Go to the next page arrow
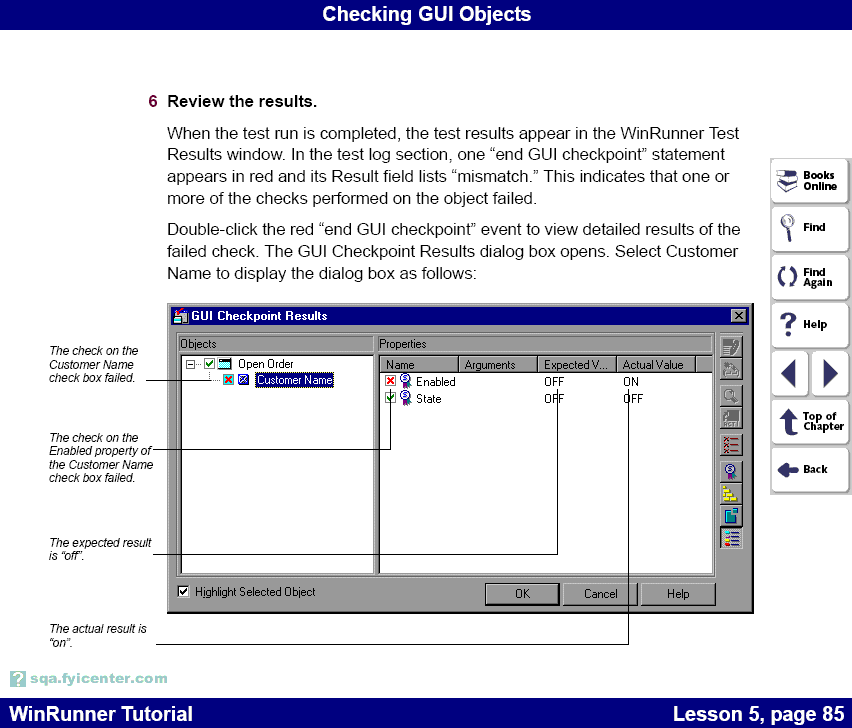Screen dimensions: 852x728 [829, 373]
